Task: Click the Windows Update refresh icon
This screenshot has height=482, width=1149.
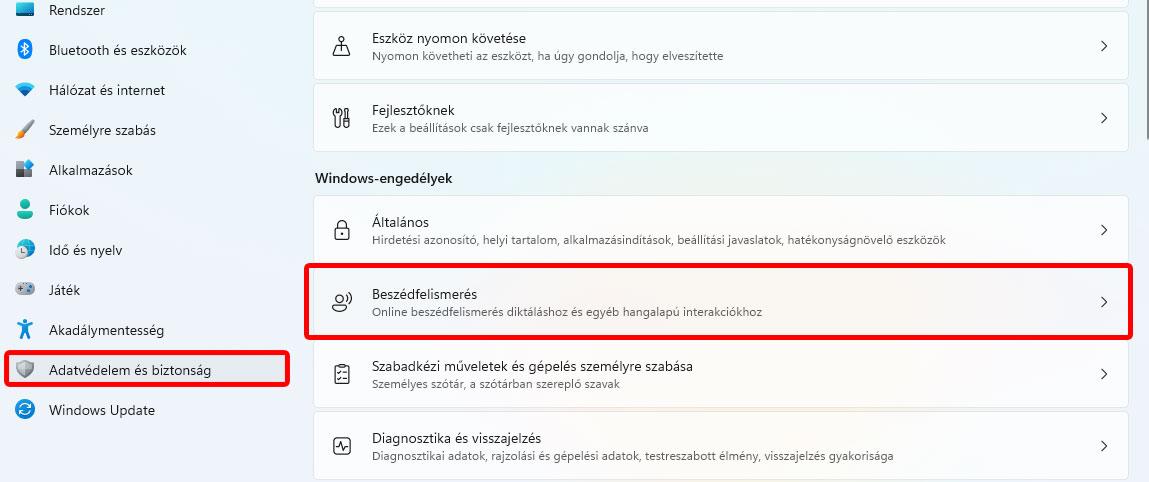Action: click(26, 410)
